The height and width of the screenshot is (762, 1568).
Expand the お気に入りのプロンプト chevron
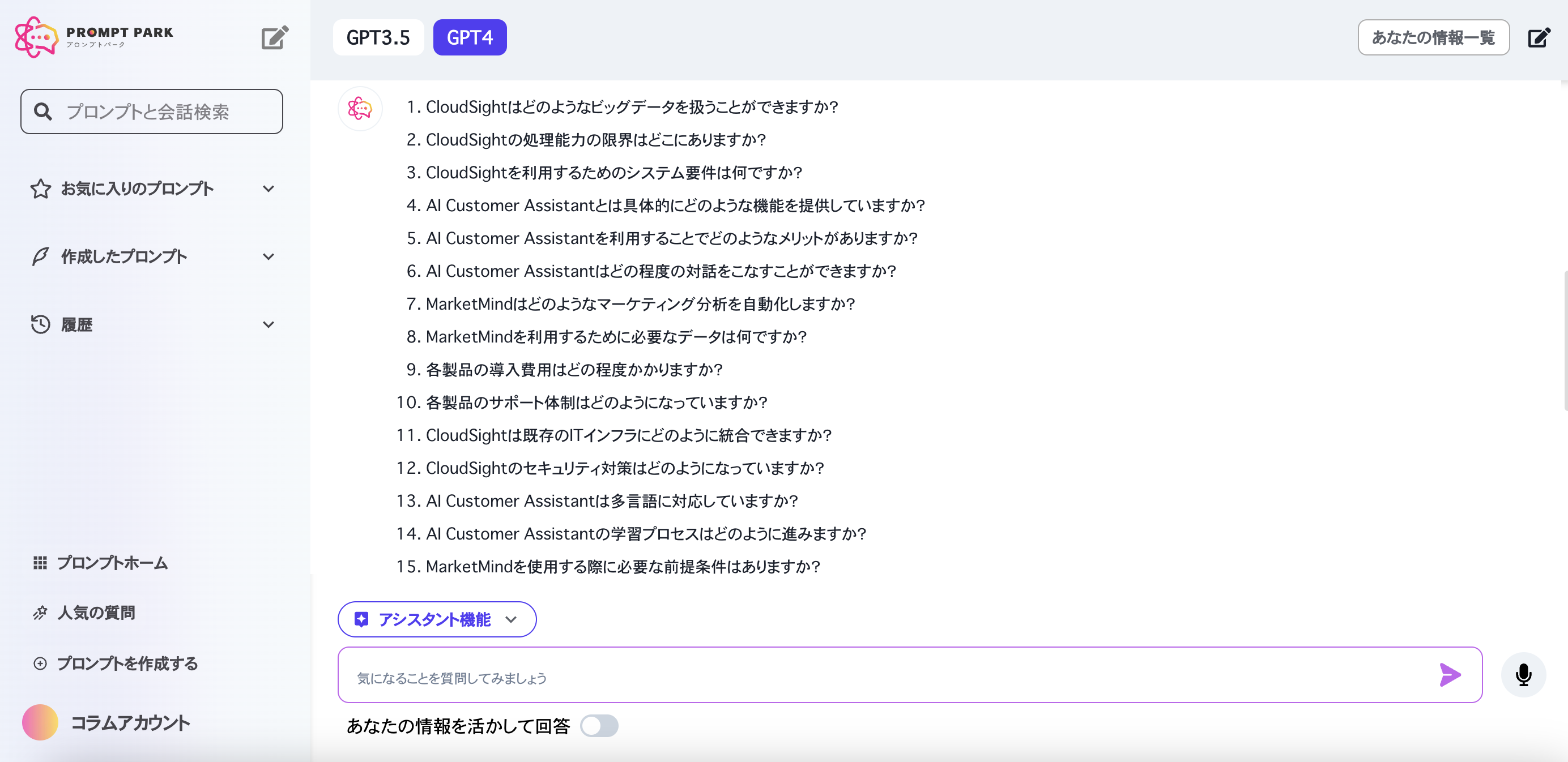(269, 189)
